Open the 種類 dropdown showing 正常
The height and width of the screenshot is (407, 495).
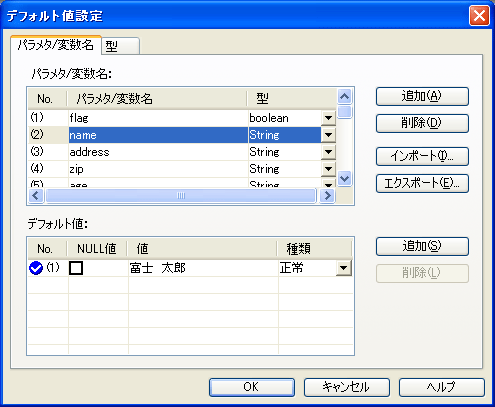coord(344,268)
